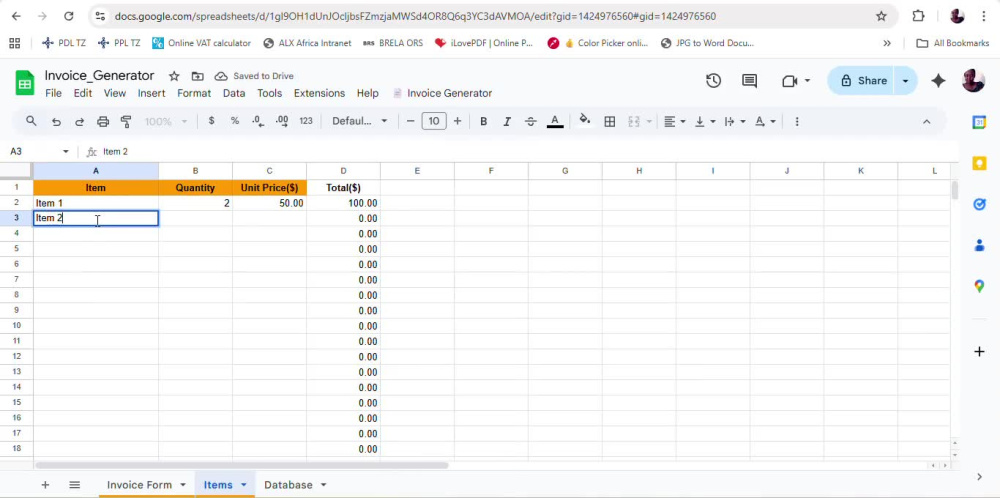
Task: Toggle italic formatting
Action: tap(507, 121)
